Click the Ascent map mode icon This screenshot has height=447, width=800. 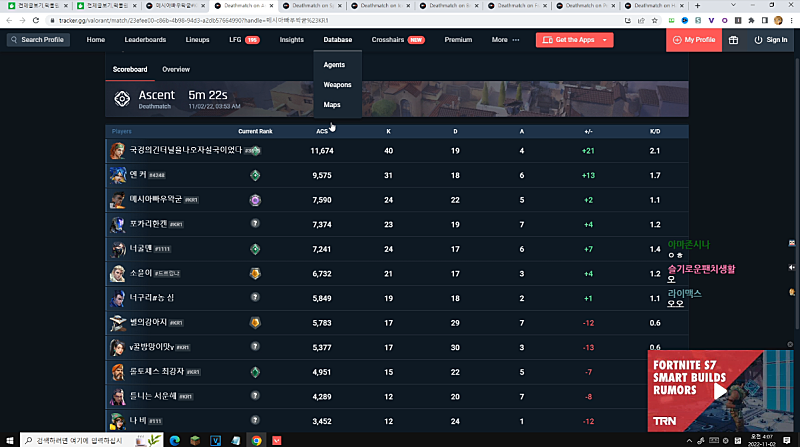[x=122, y=98]
